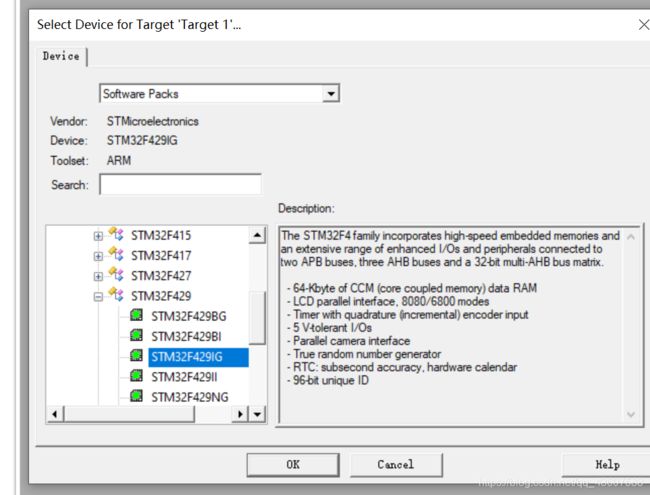Collapse the STM32F429 tree node
The height and width of the screenshot is (495, 650).
click(98, 297)
